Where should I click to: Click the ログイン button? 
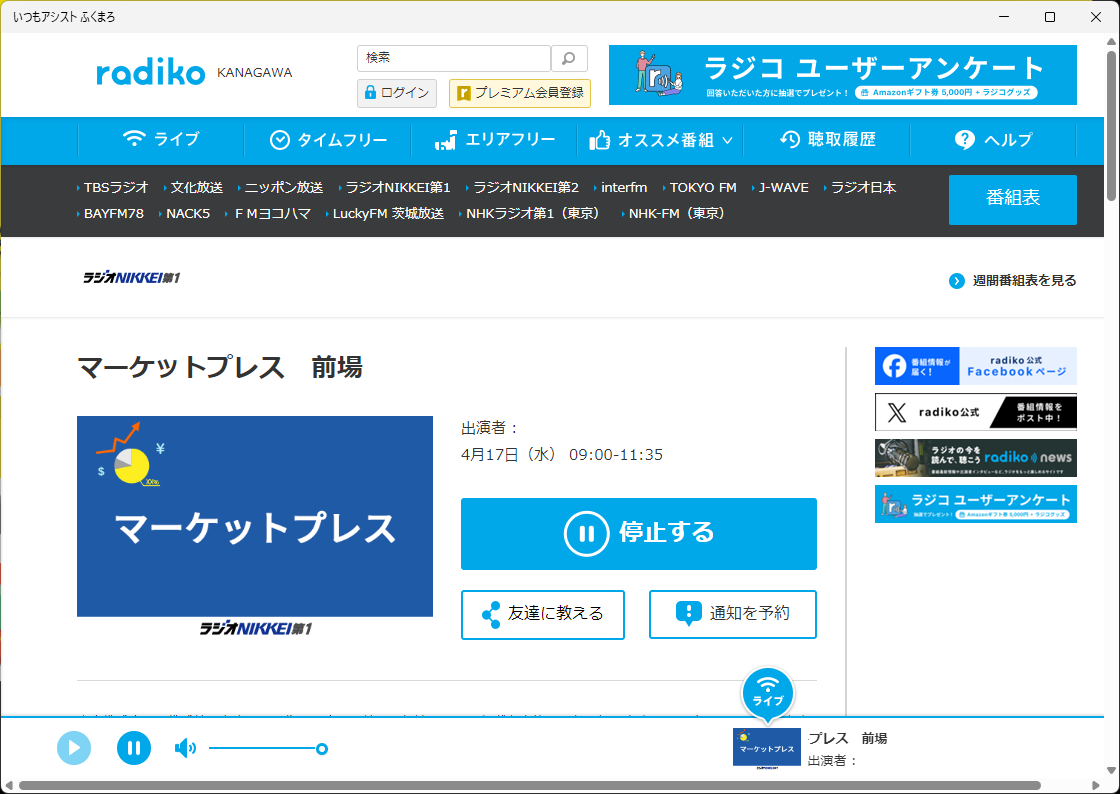pyautogui.click(x=396, y=93)
